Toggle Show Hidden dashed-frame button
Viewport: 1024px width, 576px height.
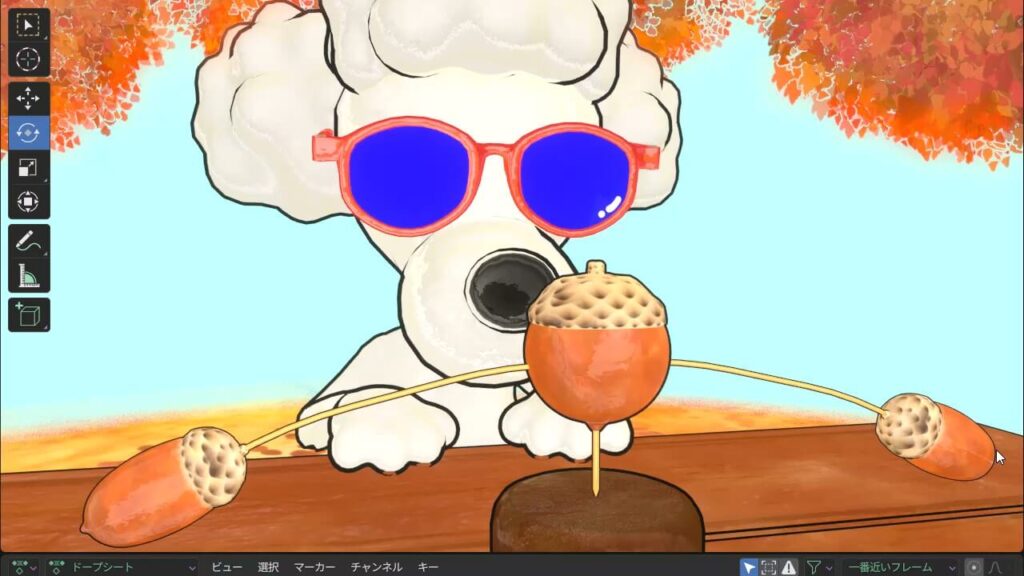pyautogui.click(x=769, y=567)
